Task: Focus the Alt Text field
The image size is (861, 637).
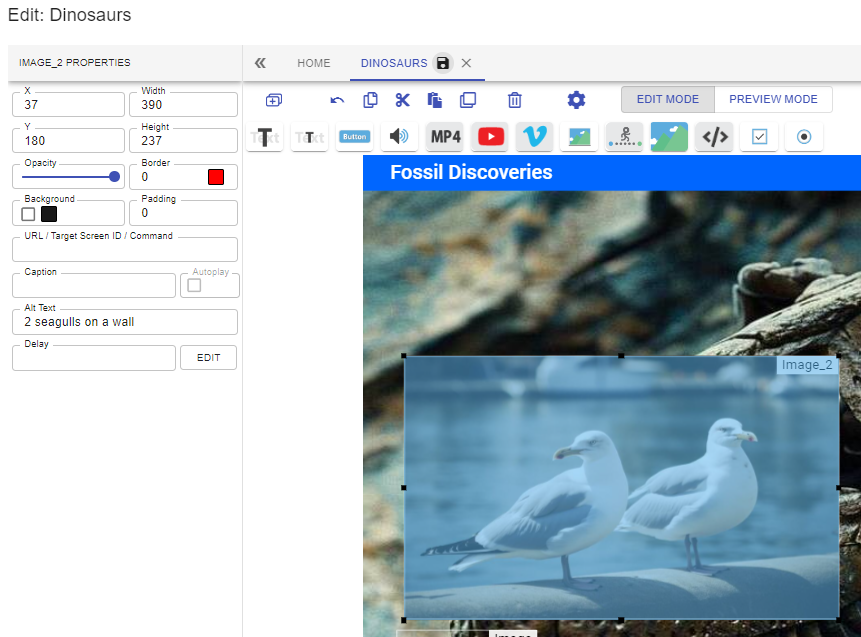Action: pyautogui.click(x=125, y=322)
